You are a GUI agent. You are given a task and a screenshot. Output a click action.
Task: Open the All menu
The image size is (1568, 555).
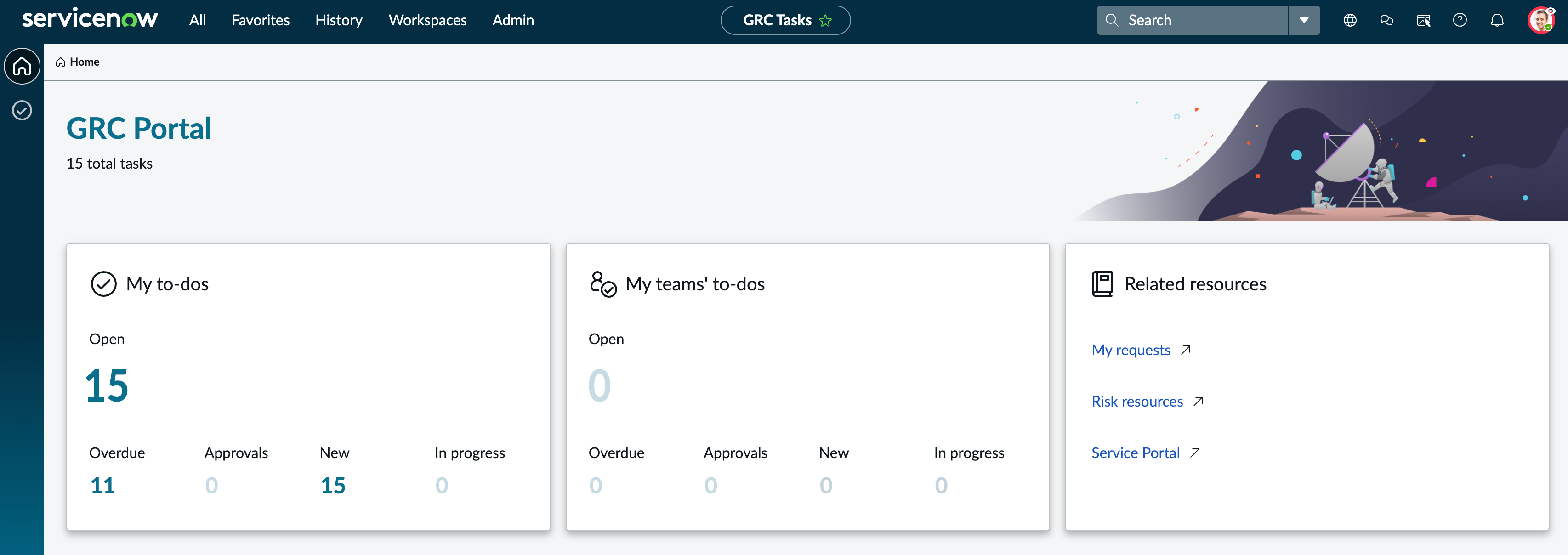197,20
